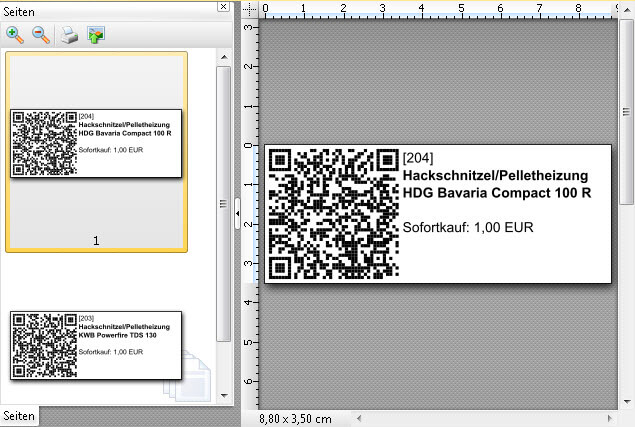Click the QR code in the large preview

(334, 214)
